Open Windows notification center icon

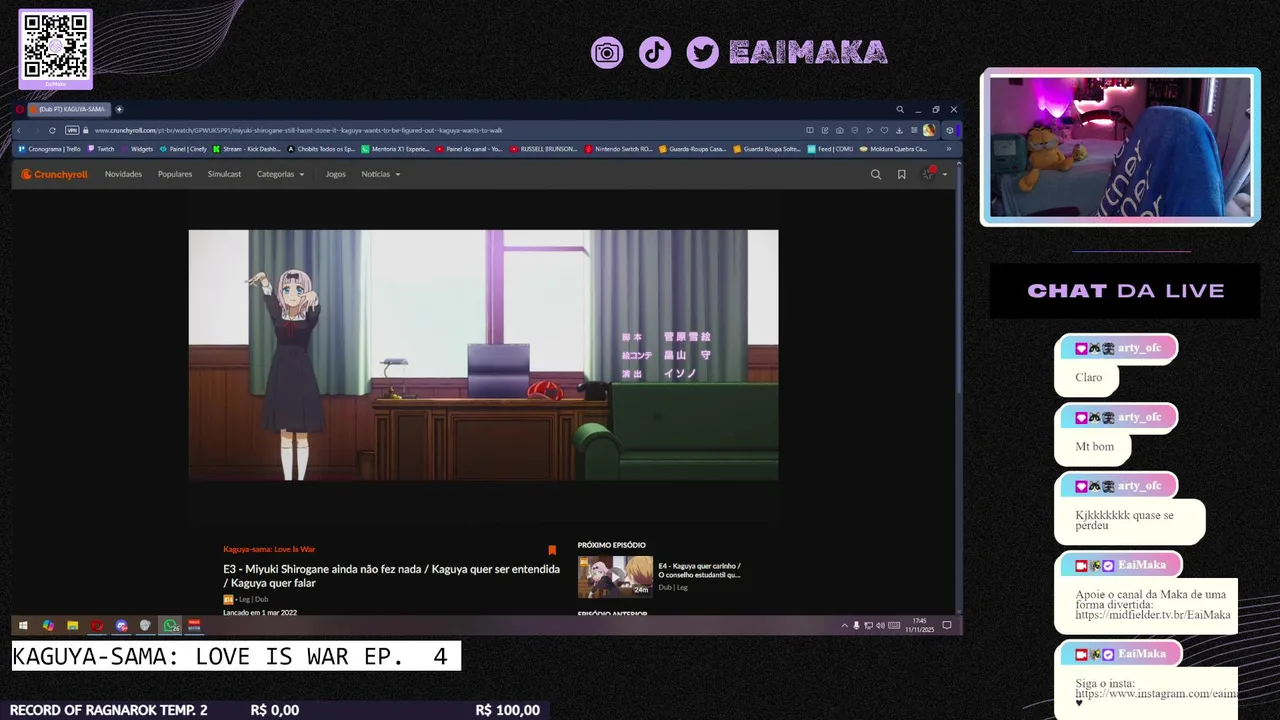(947, 625)
